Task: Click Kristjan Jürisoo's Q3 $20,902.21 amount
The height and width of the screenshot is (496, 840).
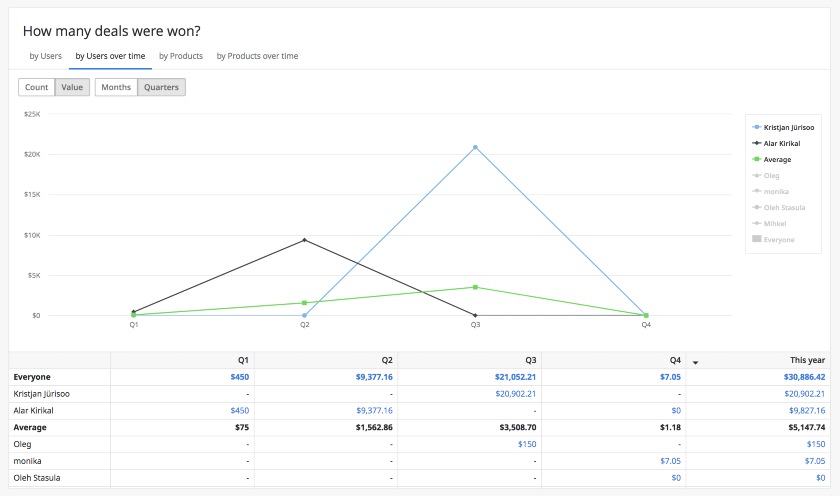Action: click(x=509, y=394)
